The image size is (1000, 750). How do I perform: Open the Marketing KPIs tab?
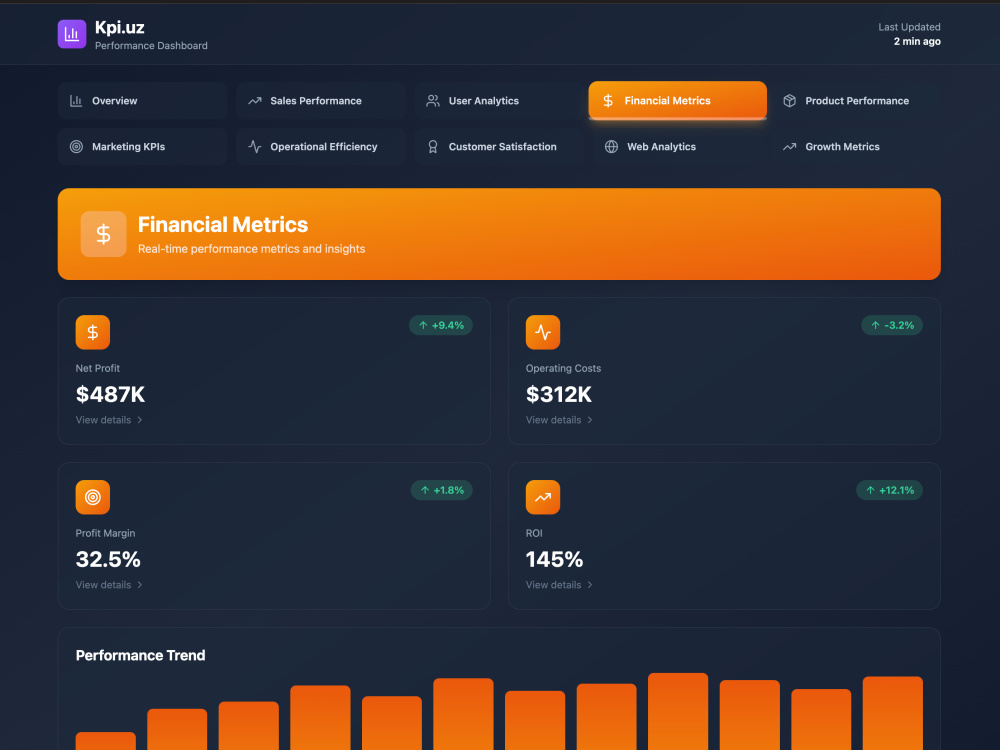coord(142,147)
